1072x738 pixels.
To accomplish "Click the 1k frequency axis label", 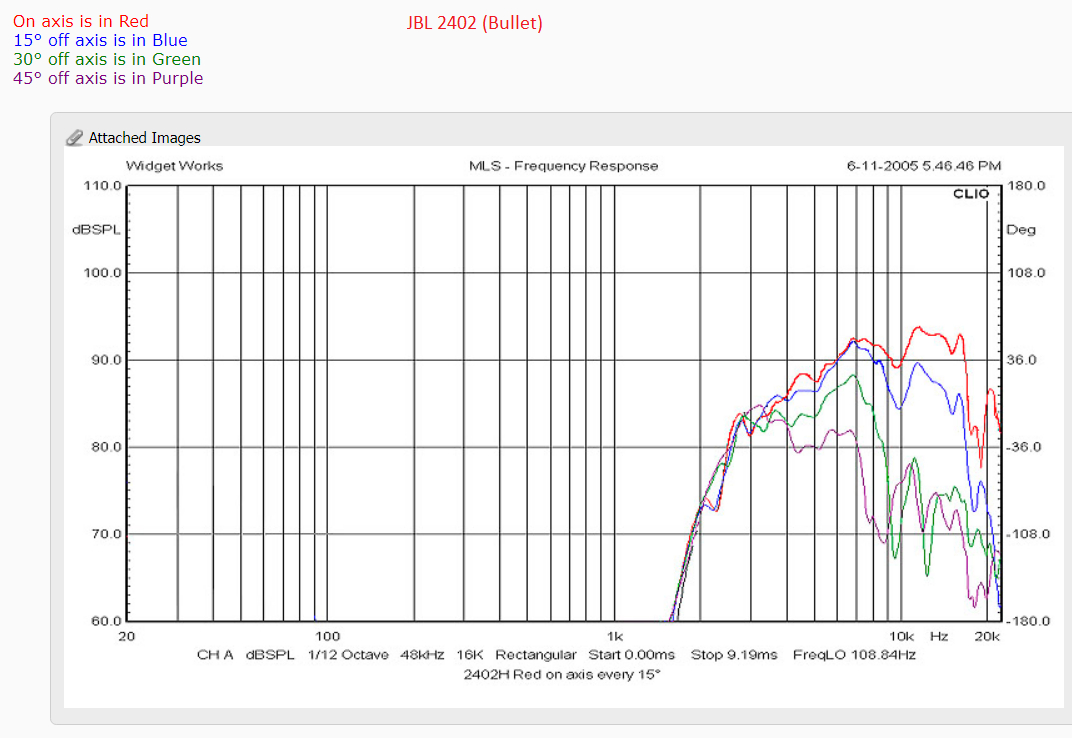I will pyautogui.click(x=615, y=637).
